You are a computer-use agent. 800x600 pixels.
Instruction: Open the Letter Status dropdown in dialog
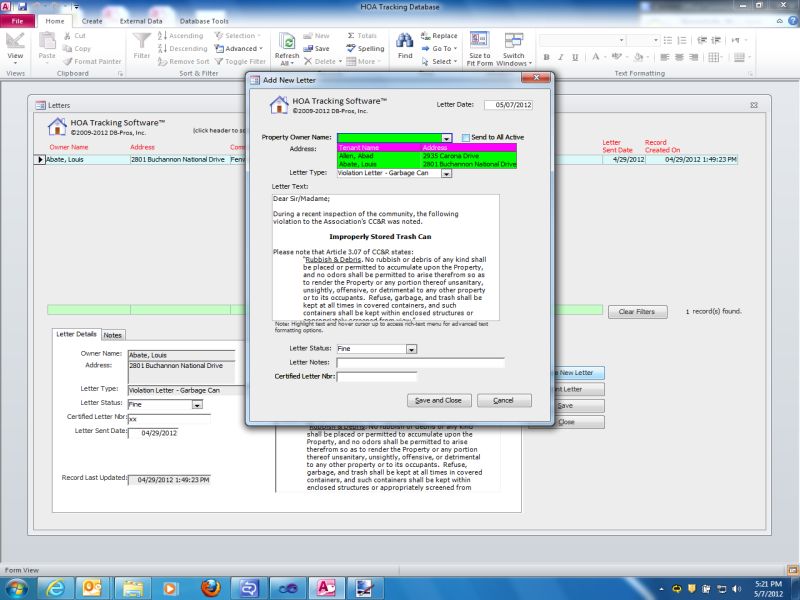pyautogui.click(x=411, y=349)
